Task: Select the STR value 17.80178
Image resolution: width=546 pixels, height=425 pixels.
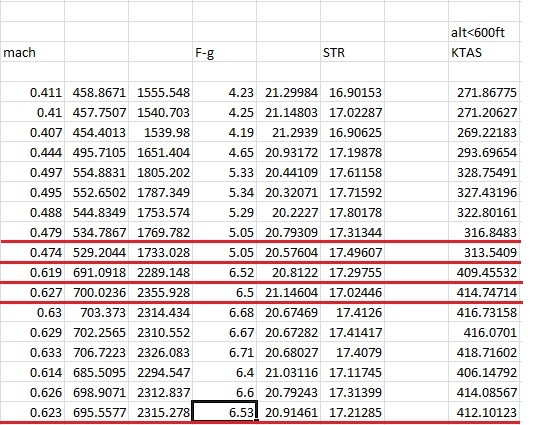Action: click(352, 212)
